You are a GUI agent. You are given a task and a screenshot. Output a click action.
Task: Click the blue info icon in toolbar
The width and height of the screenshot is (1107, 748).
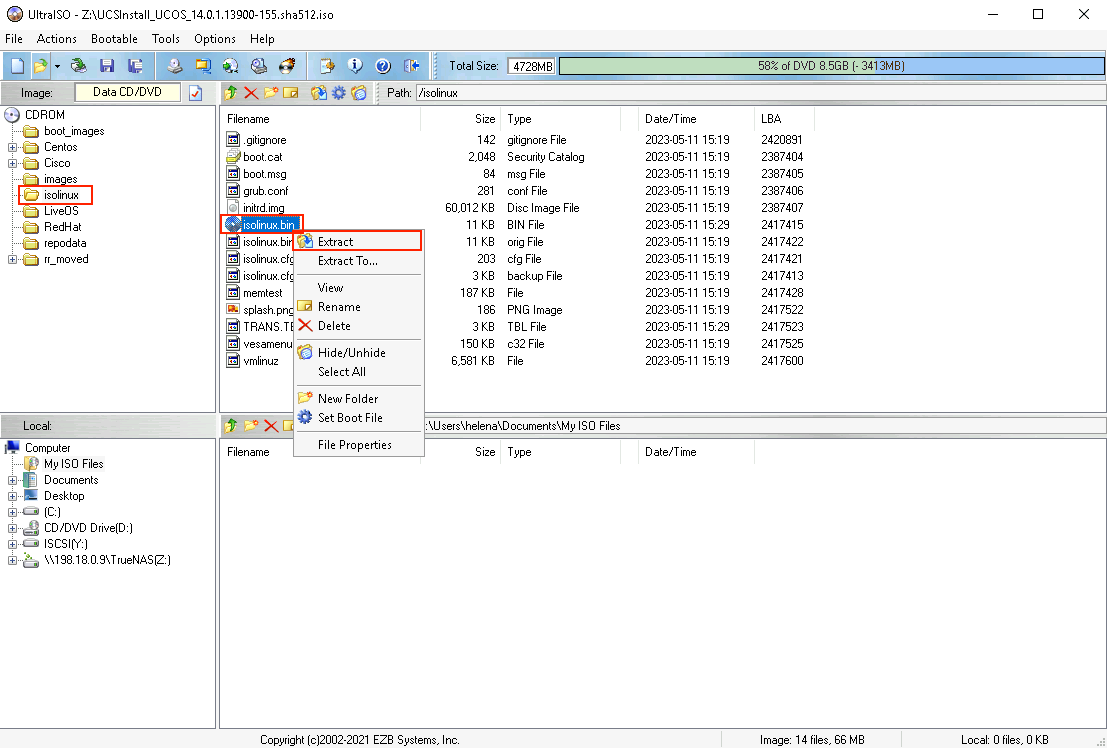354,66
